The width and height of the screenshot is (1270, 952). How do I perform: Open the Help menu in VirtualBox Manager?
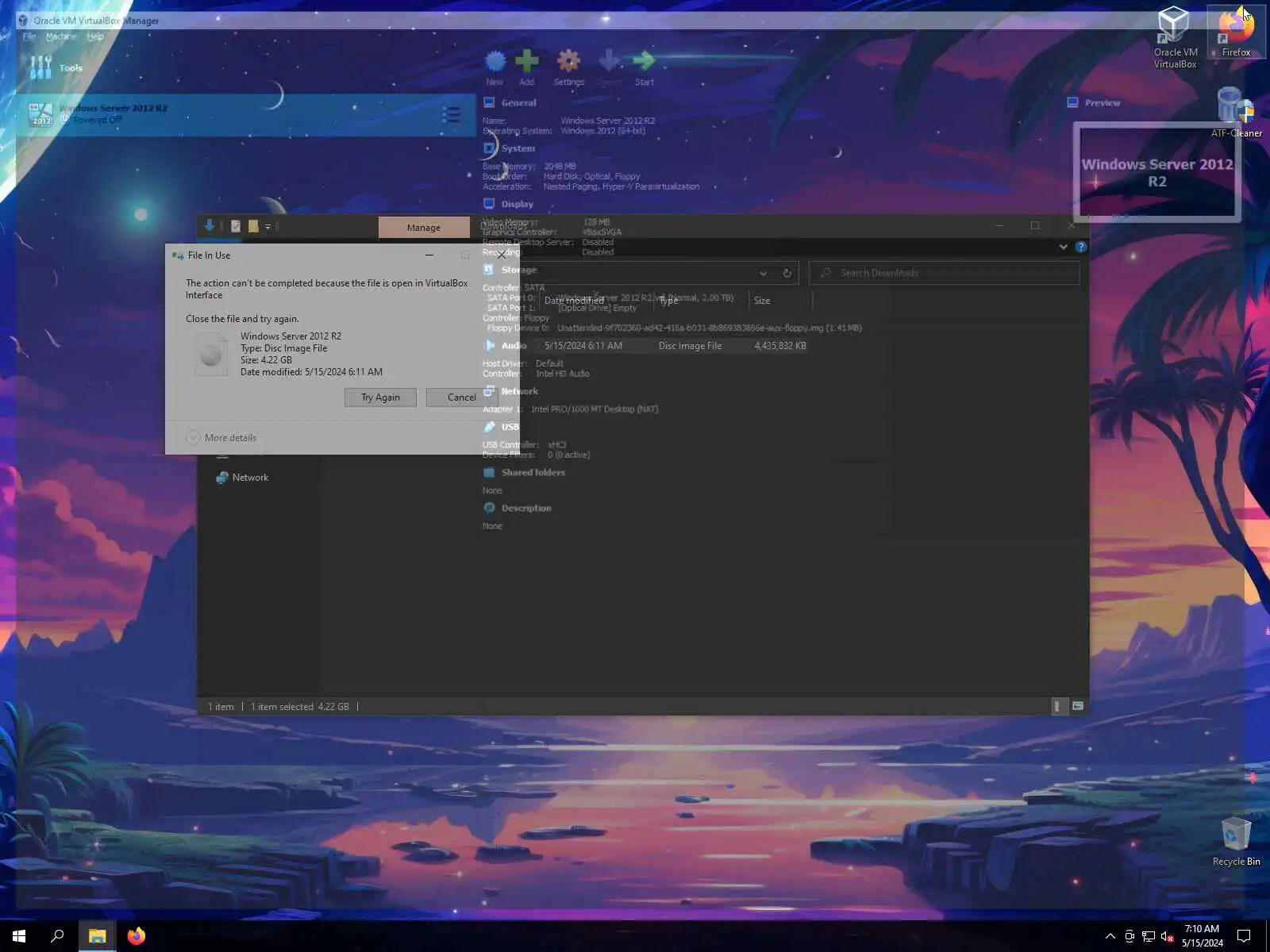point(95,36)
